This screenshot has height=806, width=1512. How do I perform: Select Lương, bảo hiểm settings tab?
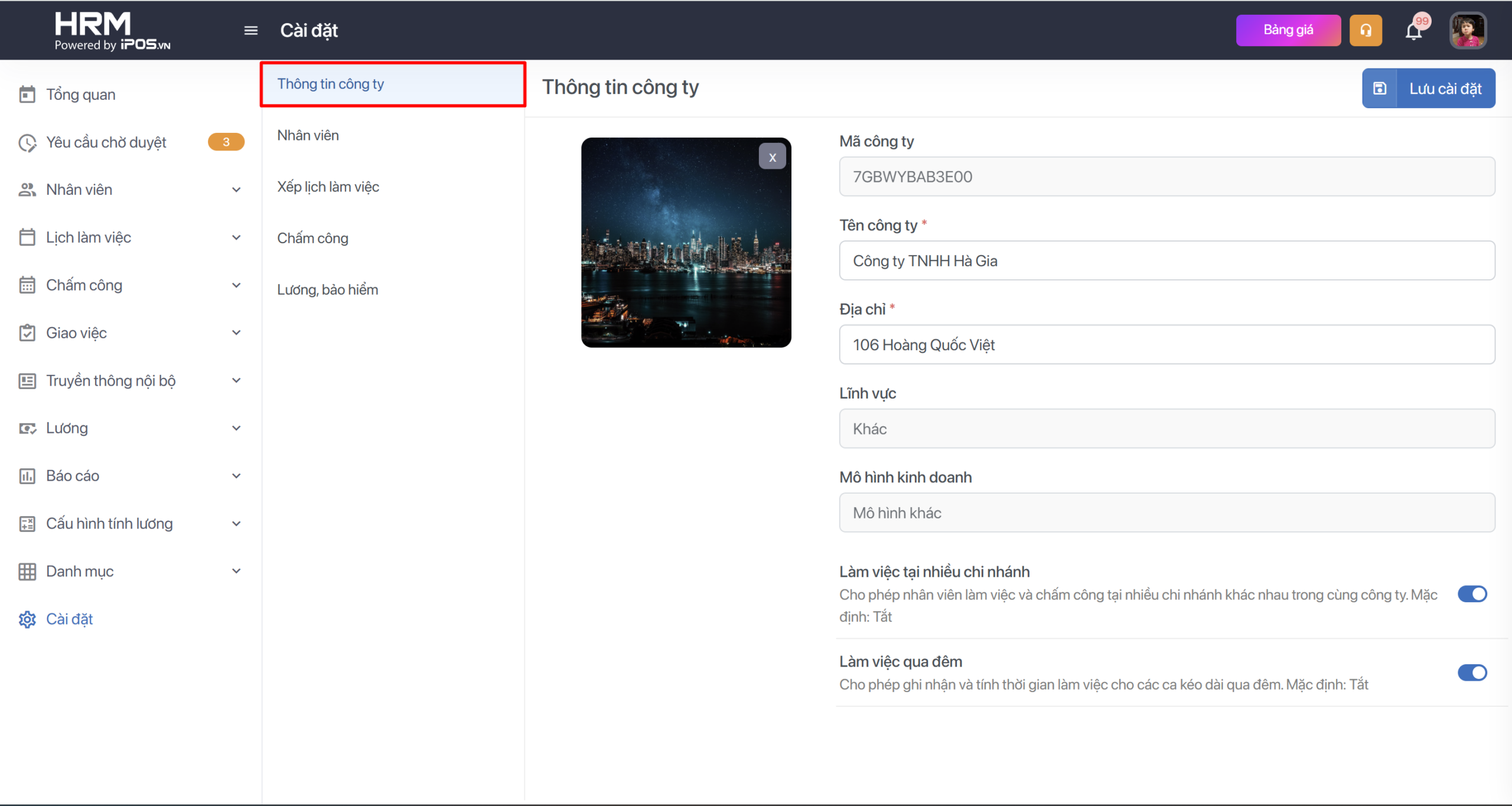(328, 289)
